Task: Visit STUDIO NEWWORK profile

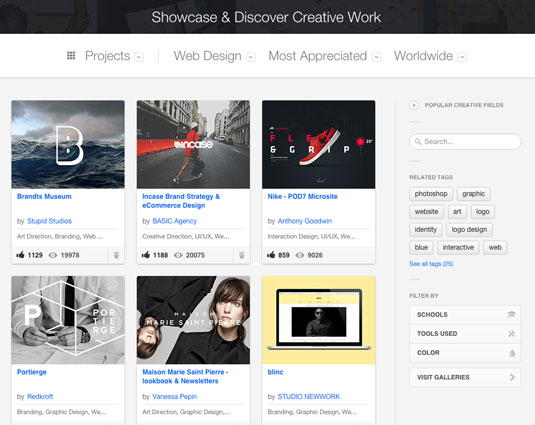Action: pos(309,397)
